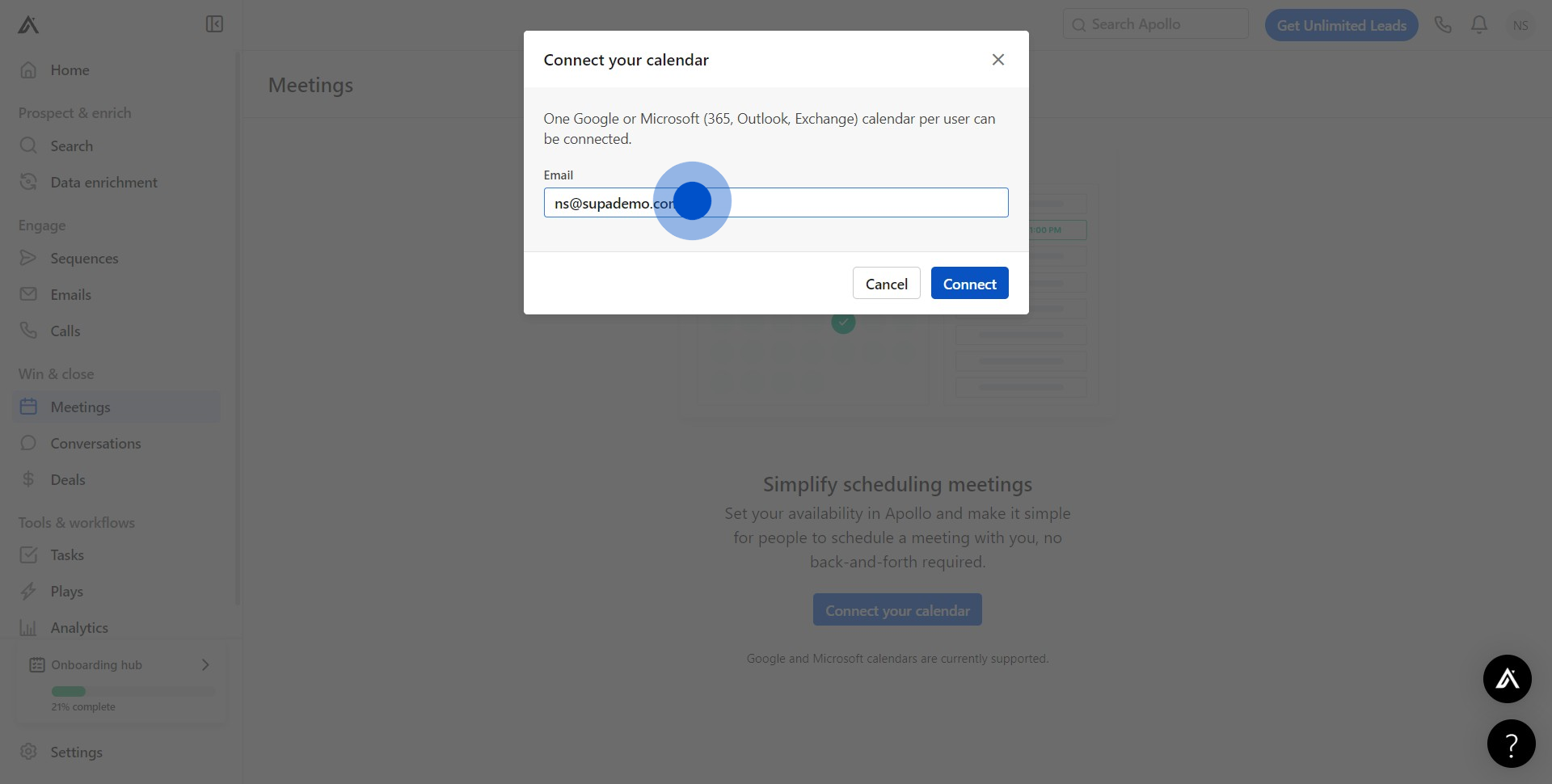The height and width of the screenshot is (784, 1552).
Task: Close the Connect your calendar dialog
Action: (998, 60)
